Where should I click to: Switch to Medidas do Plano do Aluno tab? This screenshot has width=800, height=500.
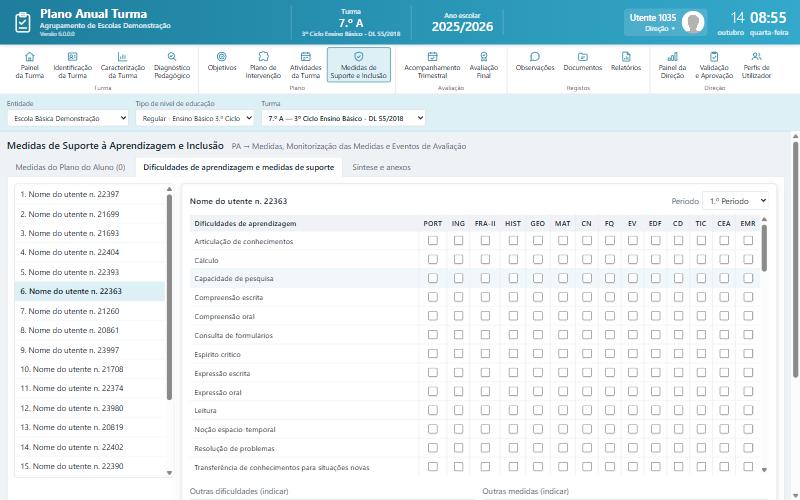tap(70, 167)
